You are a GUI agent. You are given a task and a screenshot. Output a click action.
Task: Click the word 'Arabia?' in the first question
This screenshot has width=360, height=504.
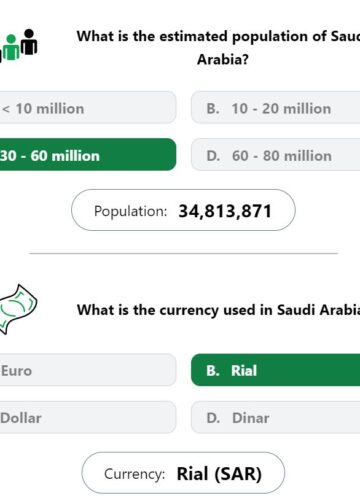pyautogui.click(x=223, y=60)
